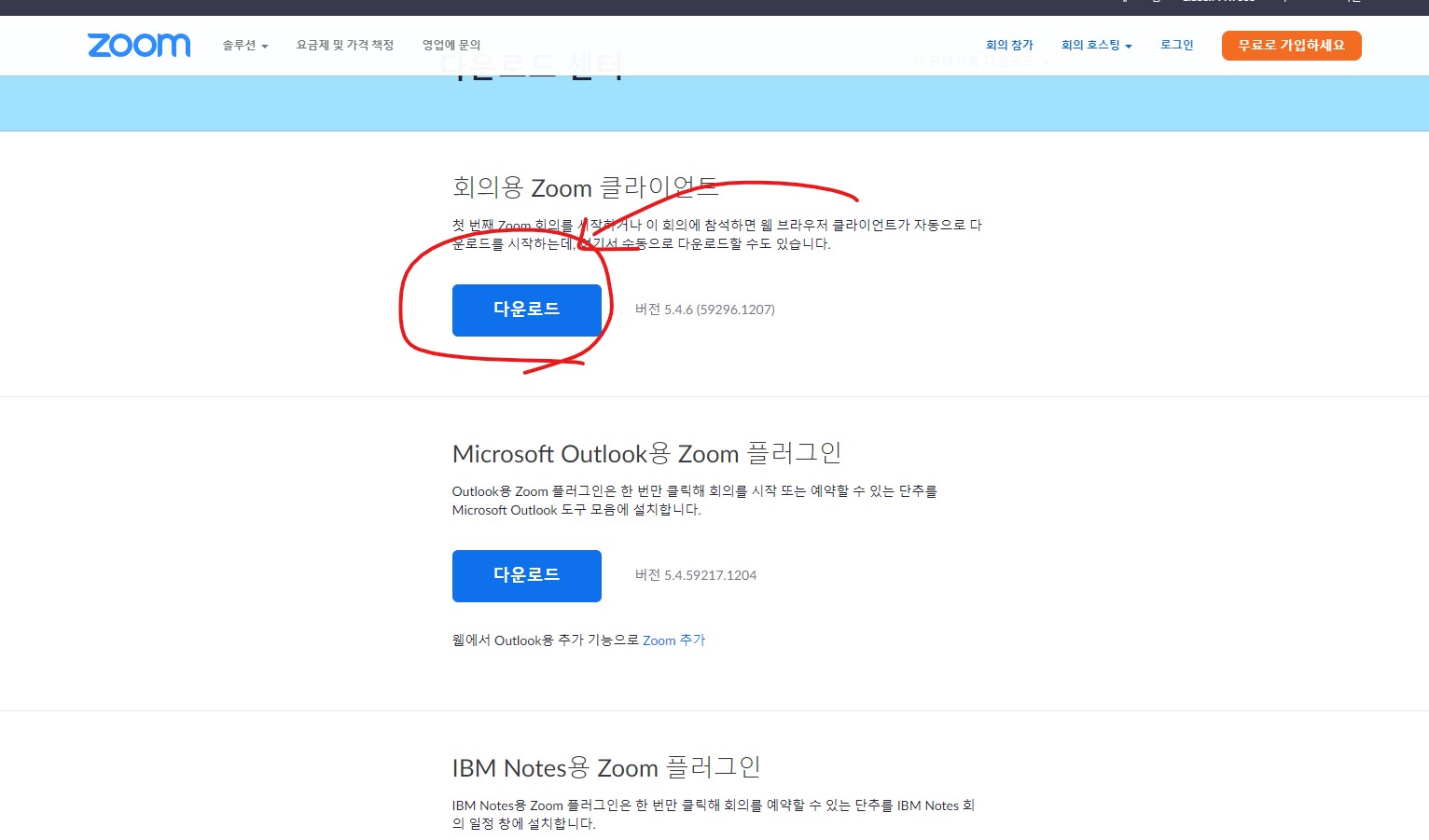Click the IBM Notes용 Zoom 플러그인 heading
The width and height of the screenshot is (1429, 840).
pos(606,767)
